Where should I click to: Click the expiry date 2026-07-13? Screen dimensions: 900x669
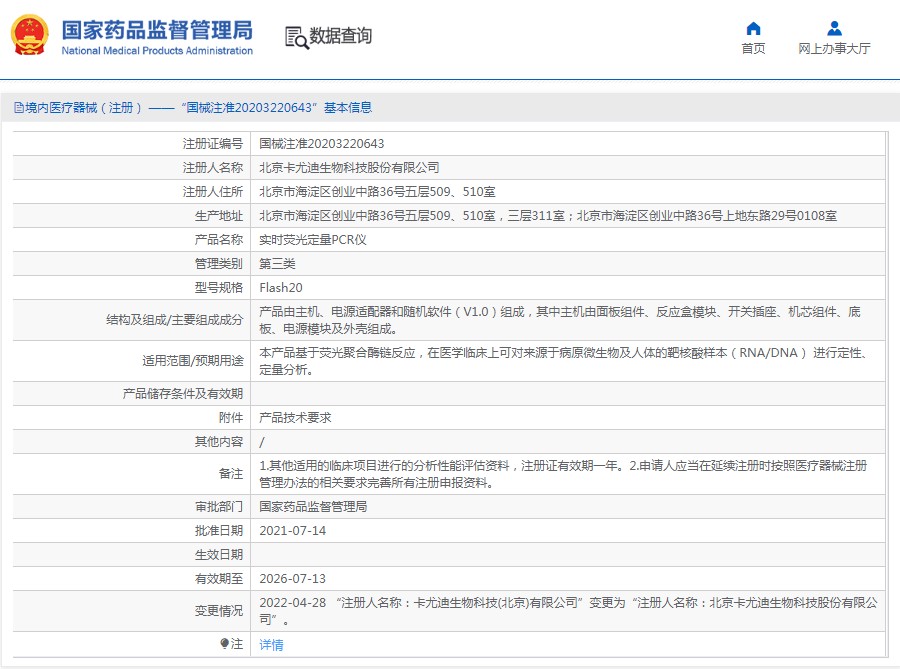pyautogui.click(x=293, y=579)
